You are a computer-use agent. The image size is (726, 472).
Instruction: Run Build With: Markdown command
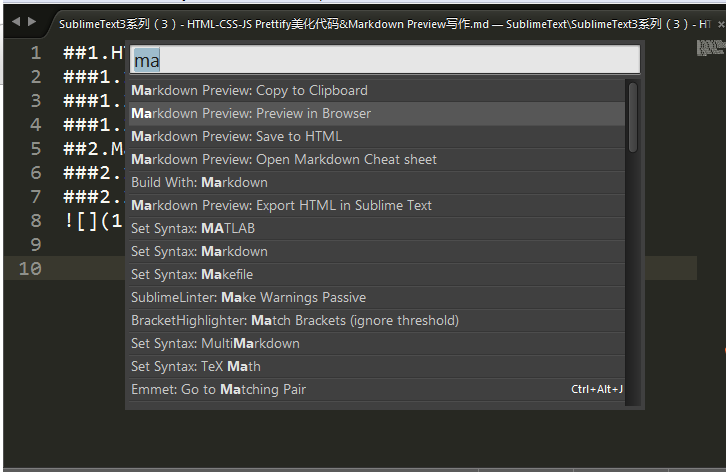tap(377, 183)
